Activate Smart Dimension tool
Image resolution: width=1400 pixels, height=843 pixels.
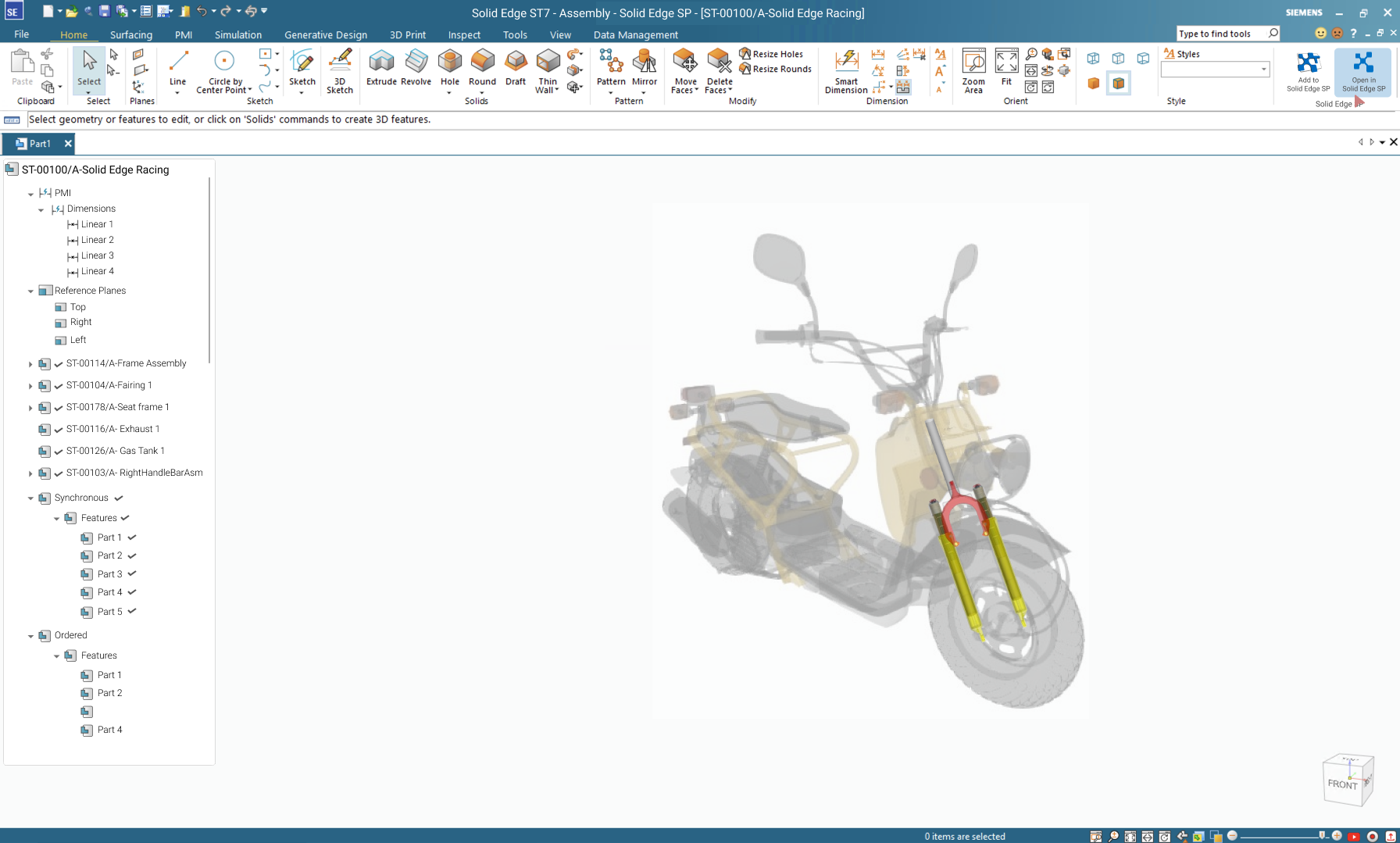point(846,71)
